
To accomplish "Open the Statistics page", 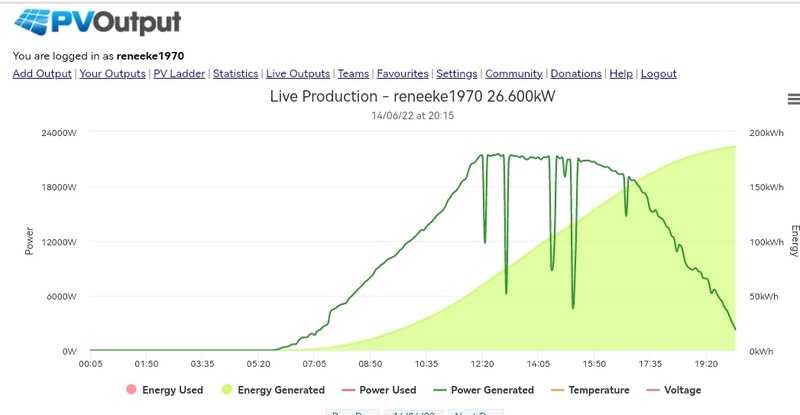I will (236, 74).
